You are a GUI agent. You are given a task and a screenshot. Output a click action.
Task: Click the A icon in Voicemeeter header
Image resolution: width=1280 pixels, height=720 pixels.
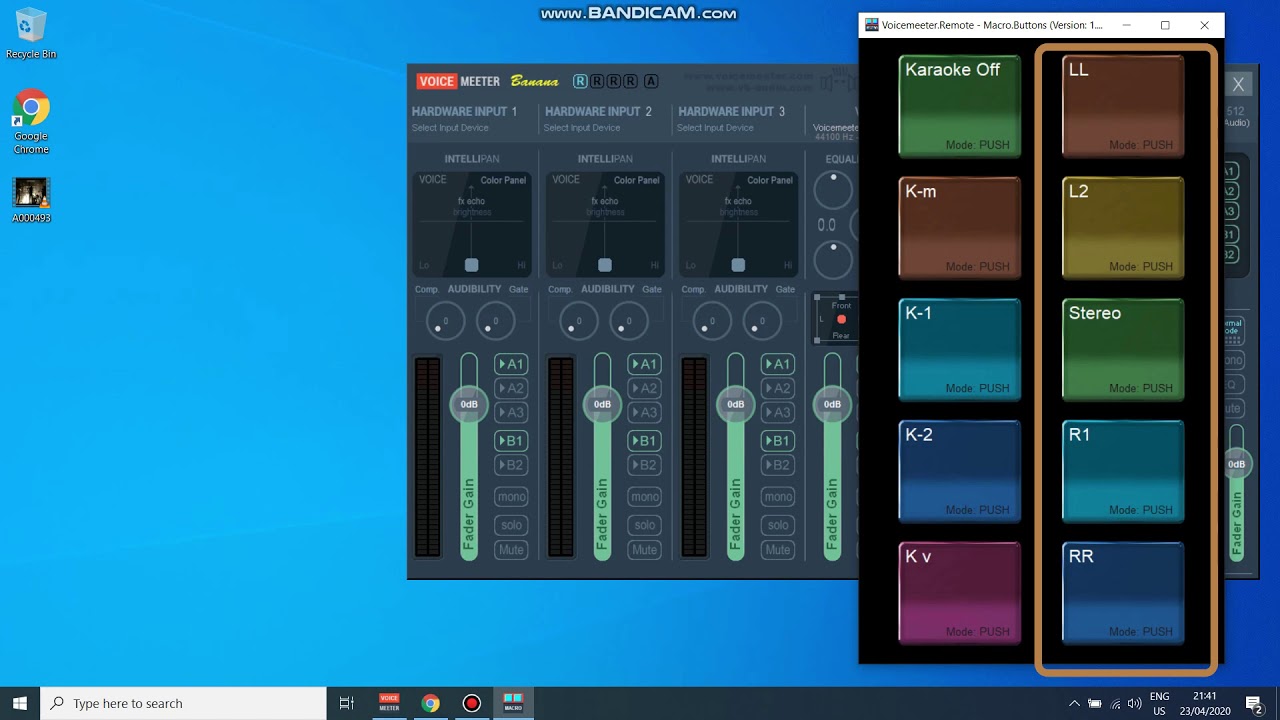(651, 81)
